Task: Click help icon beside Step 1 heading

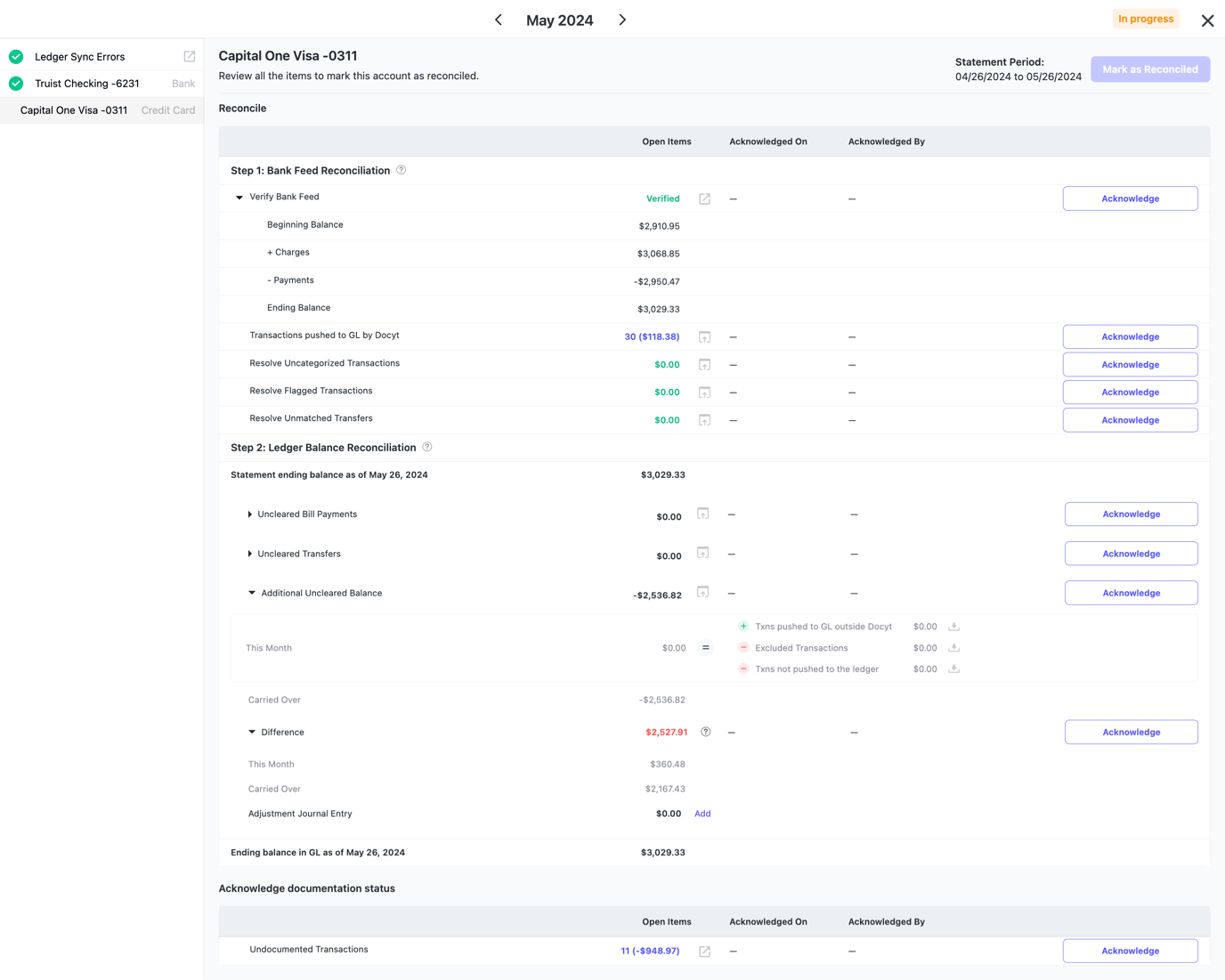Action: pyautogui.click(x=402, y=170)
